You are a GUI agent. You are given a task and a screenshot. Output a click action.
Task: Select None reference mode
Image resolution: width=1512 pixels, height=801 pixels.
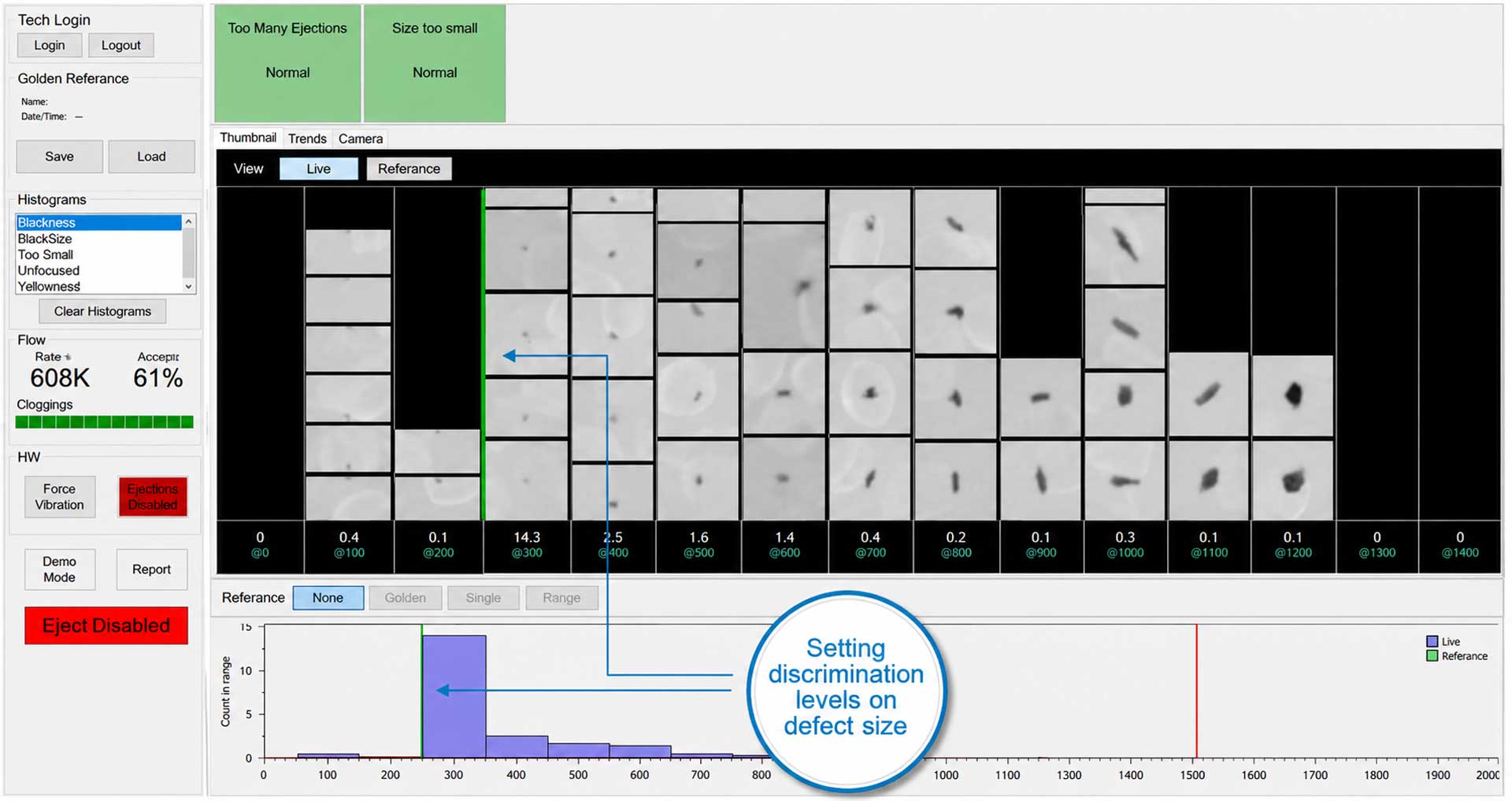[x=328, y=598]
